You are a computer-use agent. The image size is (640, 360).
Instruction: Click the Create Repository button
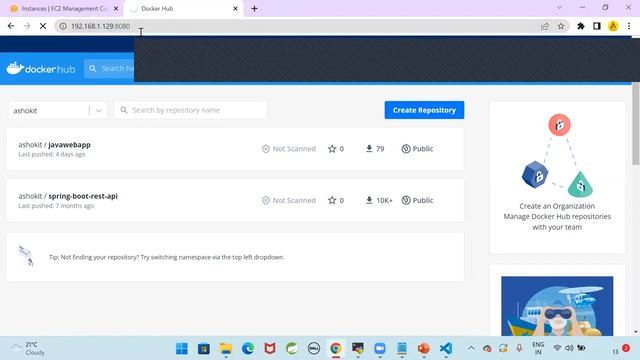tap(424, 110)
